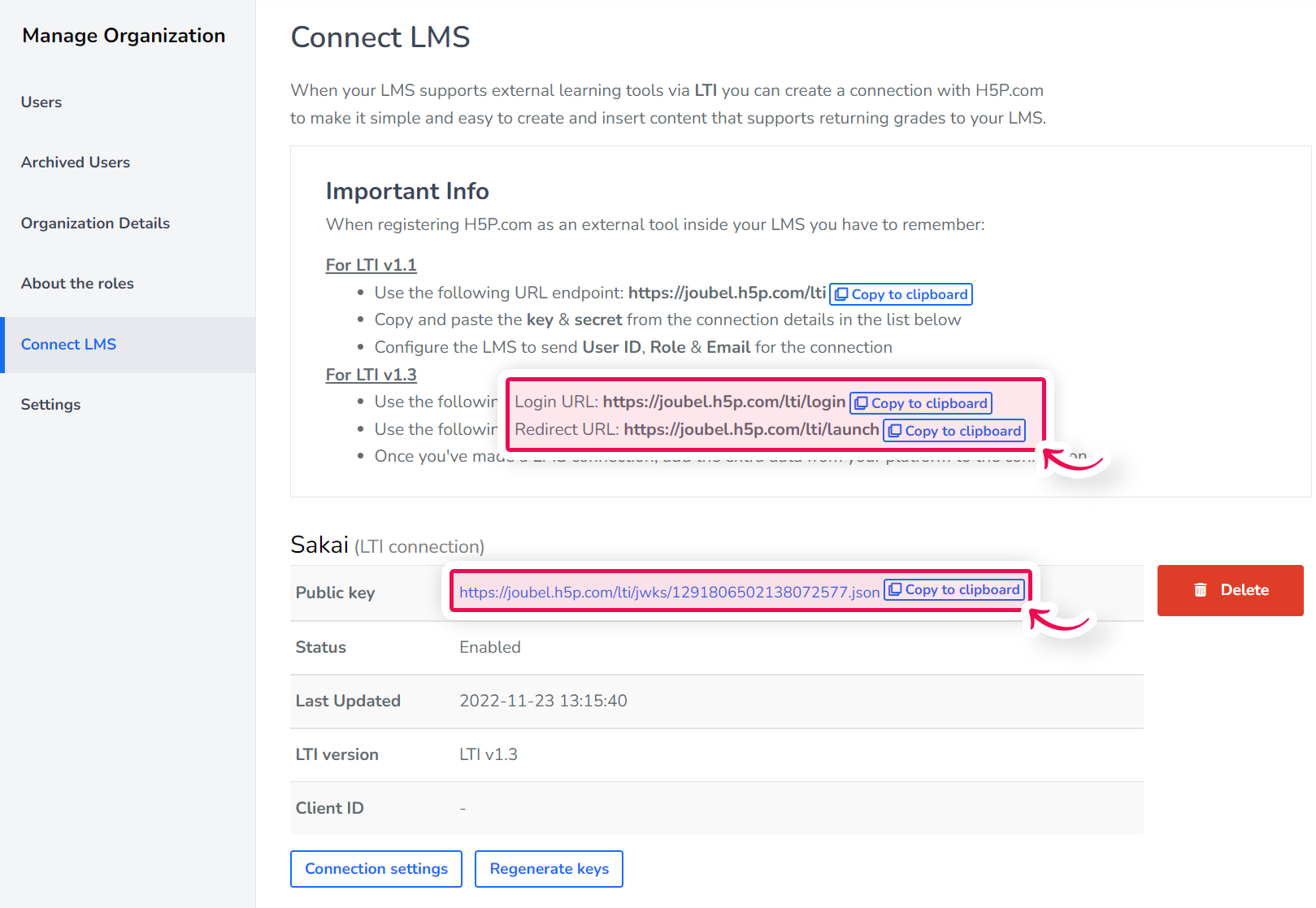Click the trash icon on the Delete button
Screen dimensions: 1316x908
click(x=1201, y=590)
